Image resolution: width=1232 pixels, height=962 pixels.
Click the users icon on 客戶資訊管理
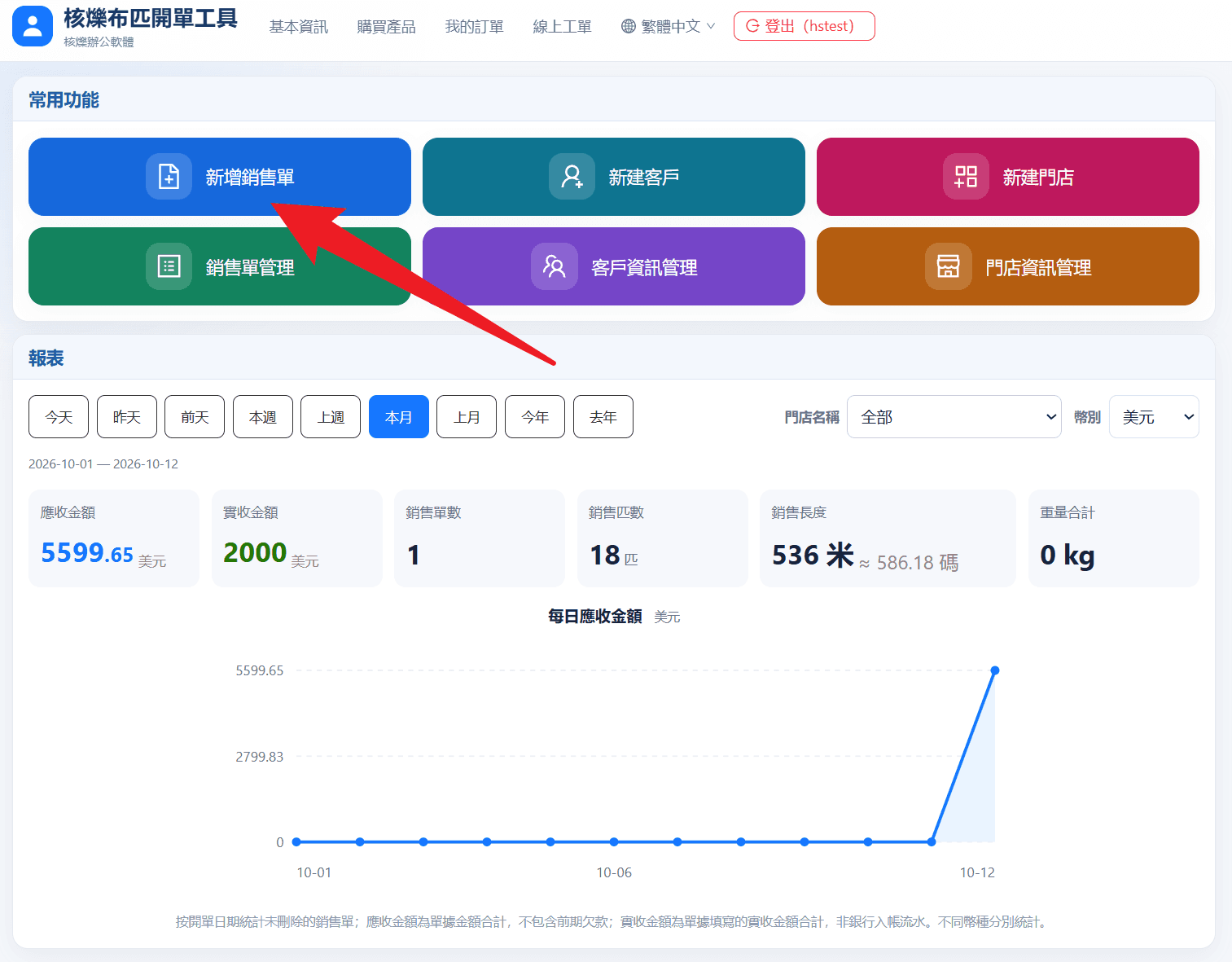tap(554, 266)
